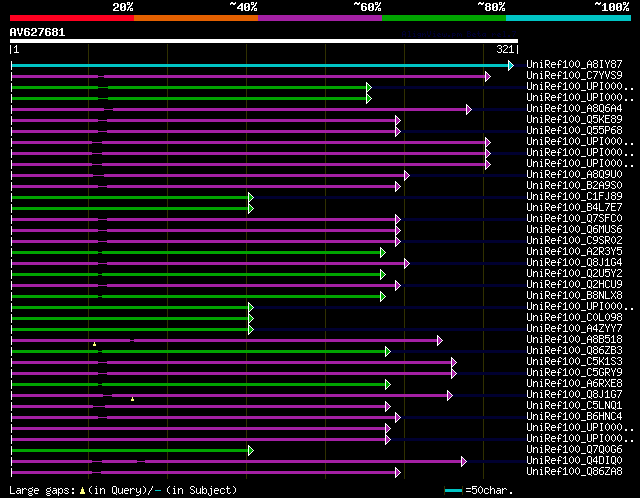Viewport: 640px width, 498px height.
Task: Click the UniRef100_Q8J1G4 hit name
Action: coord(574,263)
